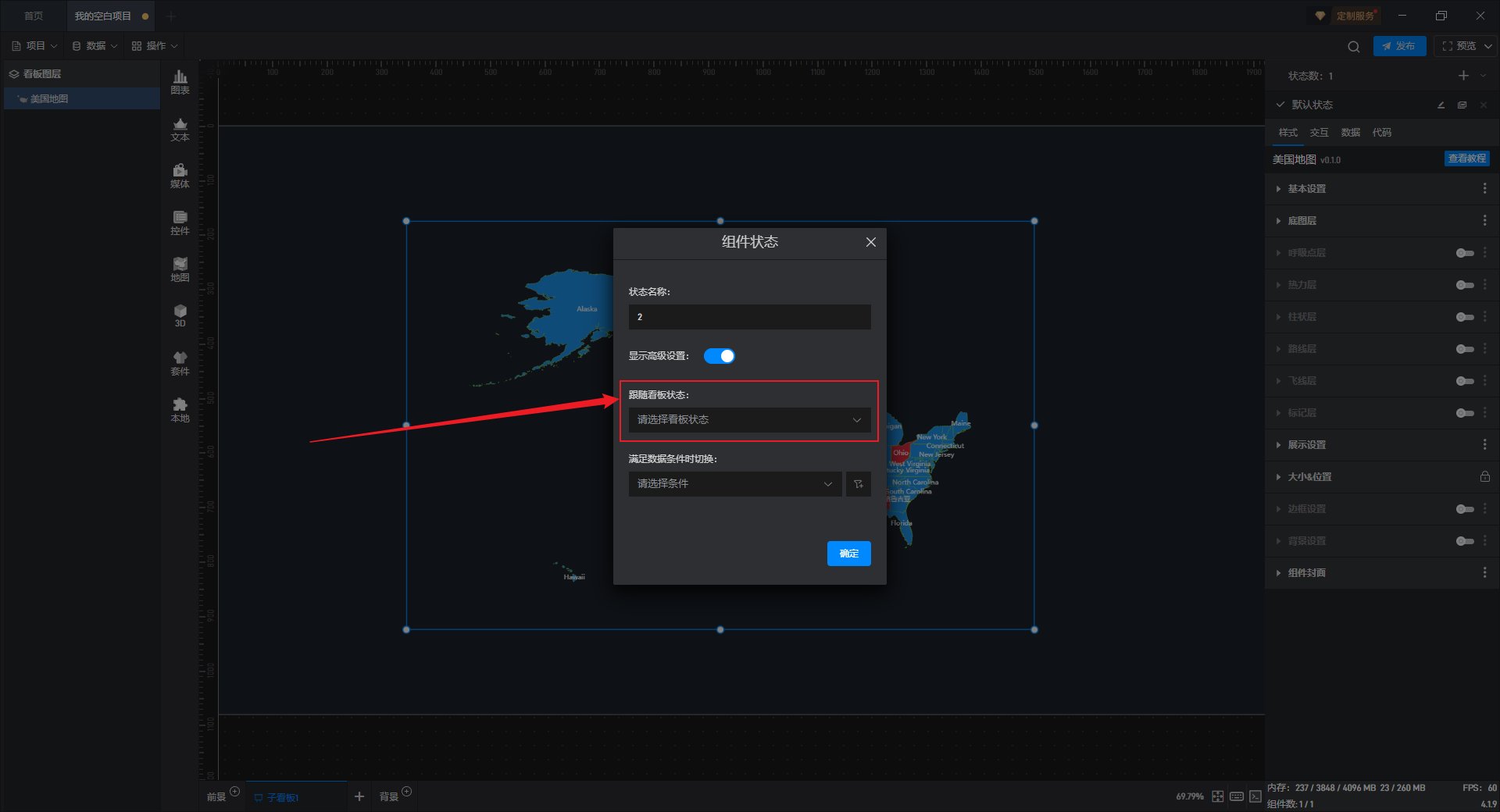Open the 套件 kit component library
Image resolution: width=1500 pixels, height=812 pixels.
(x=180, y=363)
